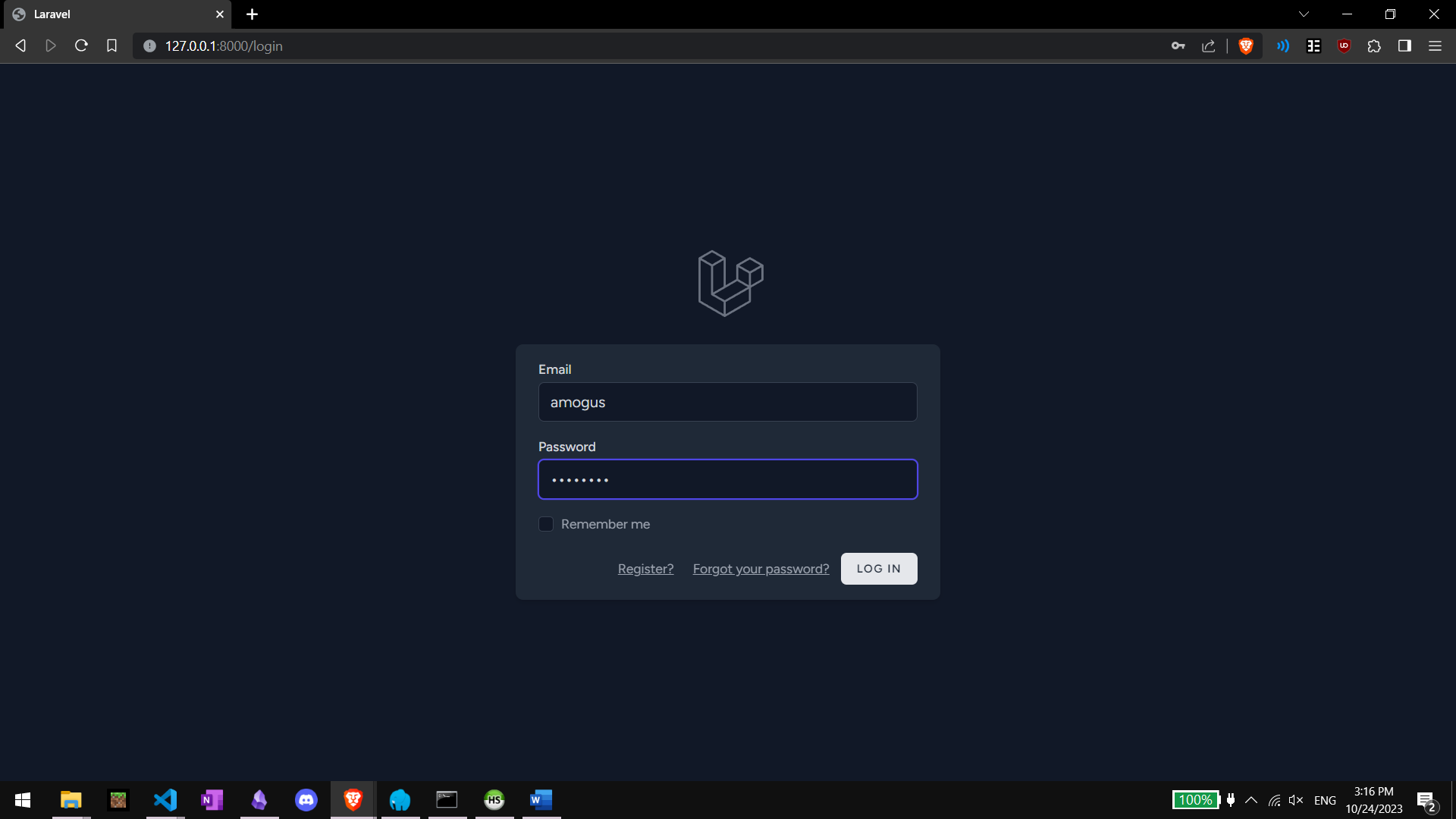Image resolution: width=1456 pixels, height=819 pixels.
Task: Enable the Remember me checkbox
Action: click(546, 524)
